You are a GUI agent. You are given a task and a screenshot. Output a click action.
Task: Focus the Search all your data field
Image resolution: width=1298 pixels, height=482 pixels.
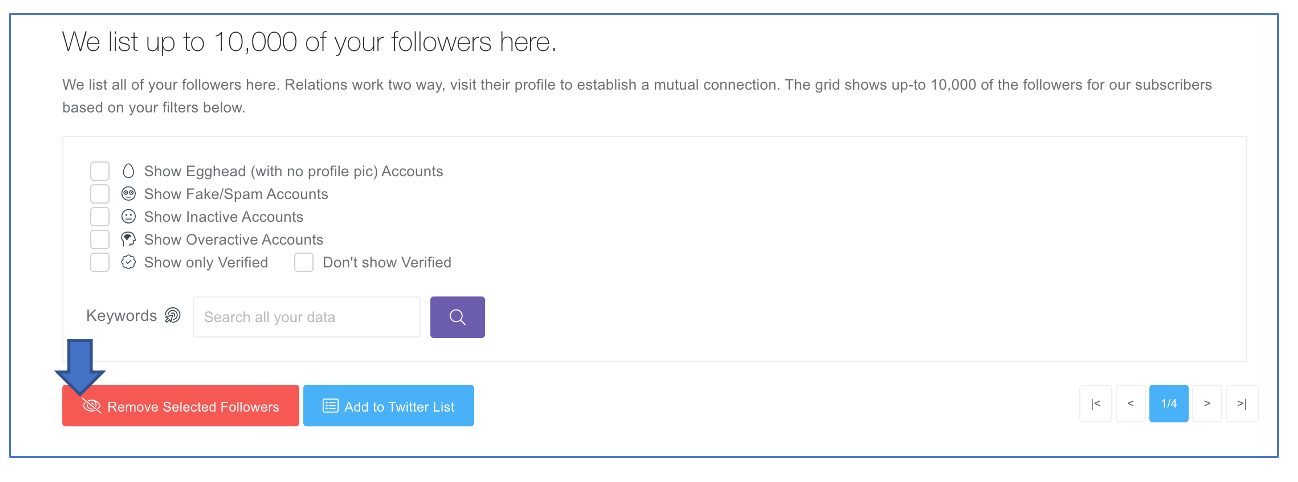(307, 317)
